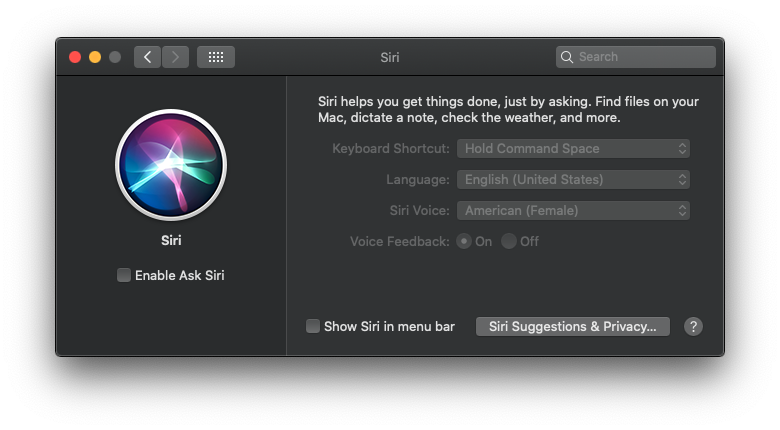Click the Siri label under the logo
The image size is (780, 430).
(x=171, y=240)
